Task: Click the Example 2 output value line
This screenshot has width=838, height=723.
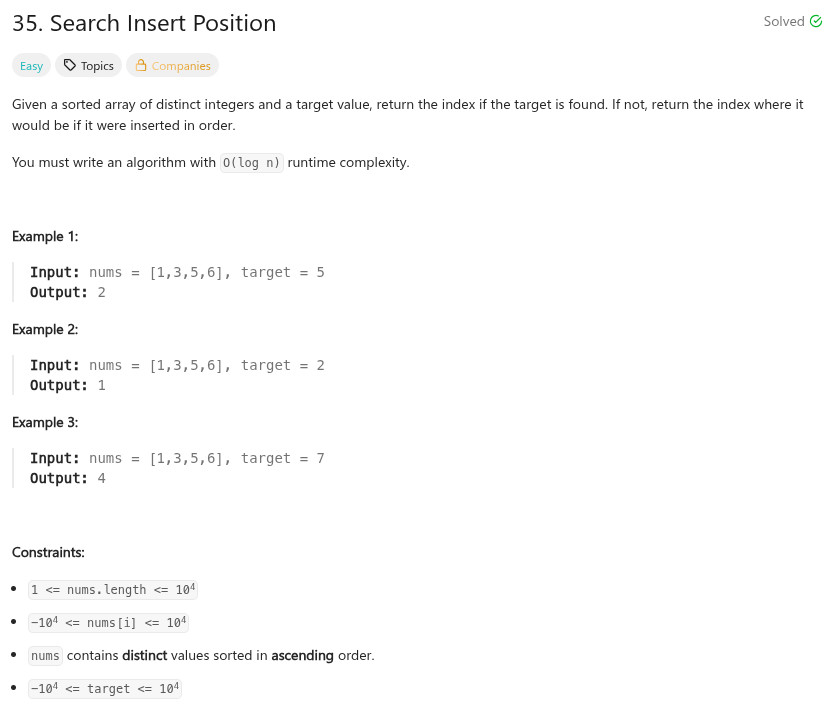Action: [x=68, y=385]
